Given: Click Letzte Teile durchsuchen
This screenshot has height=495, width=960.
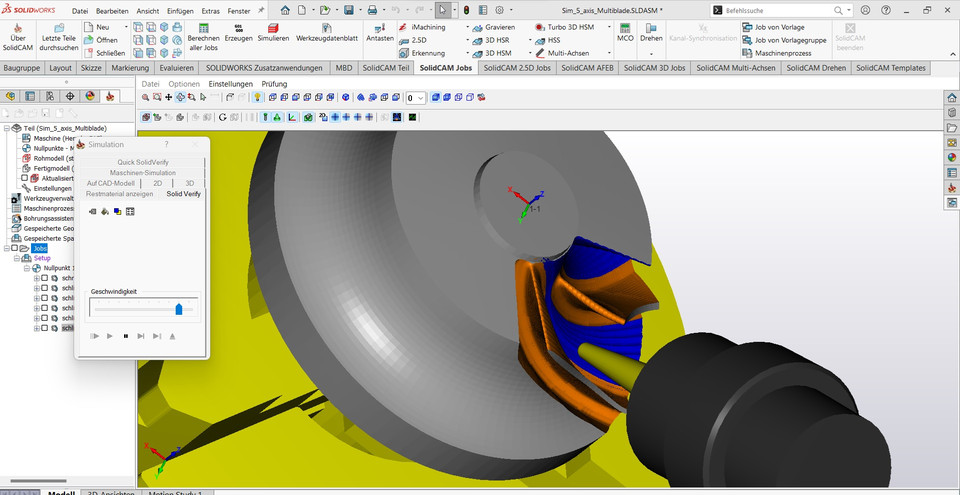Looking at the screenshot, I should point(59,38).
